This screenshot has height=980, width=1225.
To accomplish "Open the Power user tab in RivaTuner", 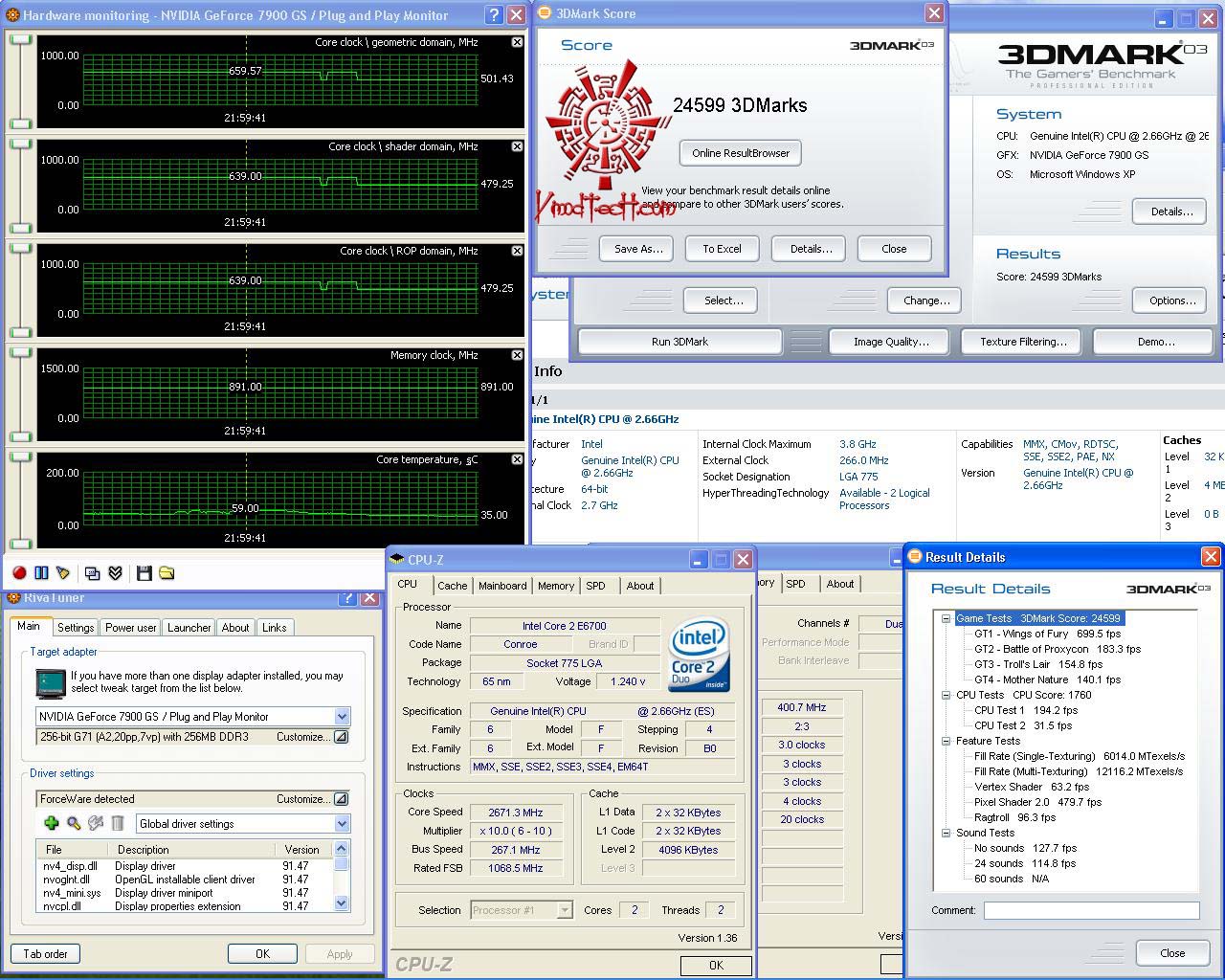I will click(x=131, y=628).
